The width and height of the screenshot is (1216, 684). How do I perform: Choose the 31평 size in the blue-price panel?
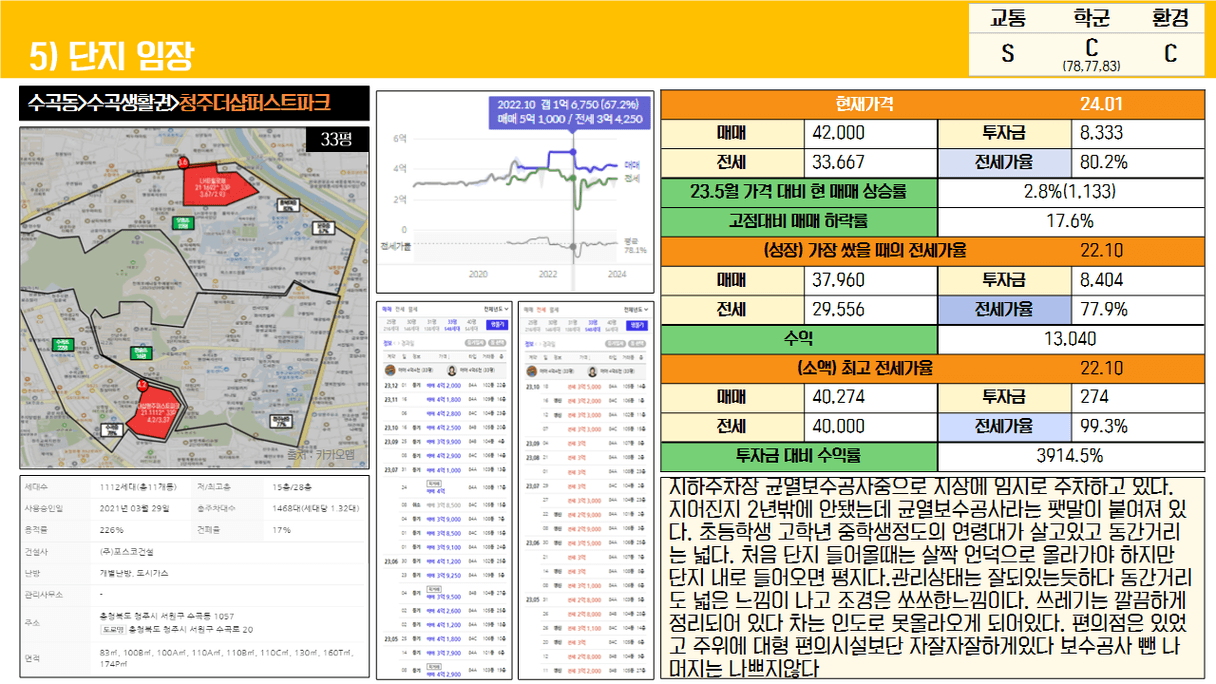[431, 324]
